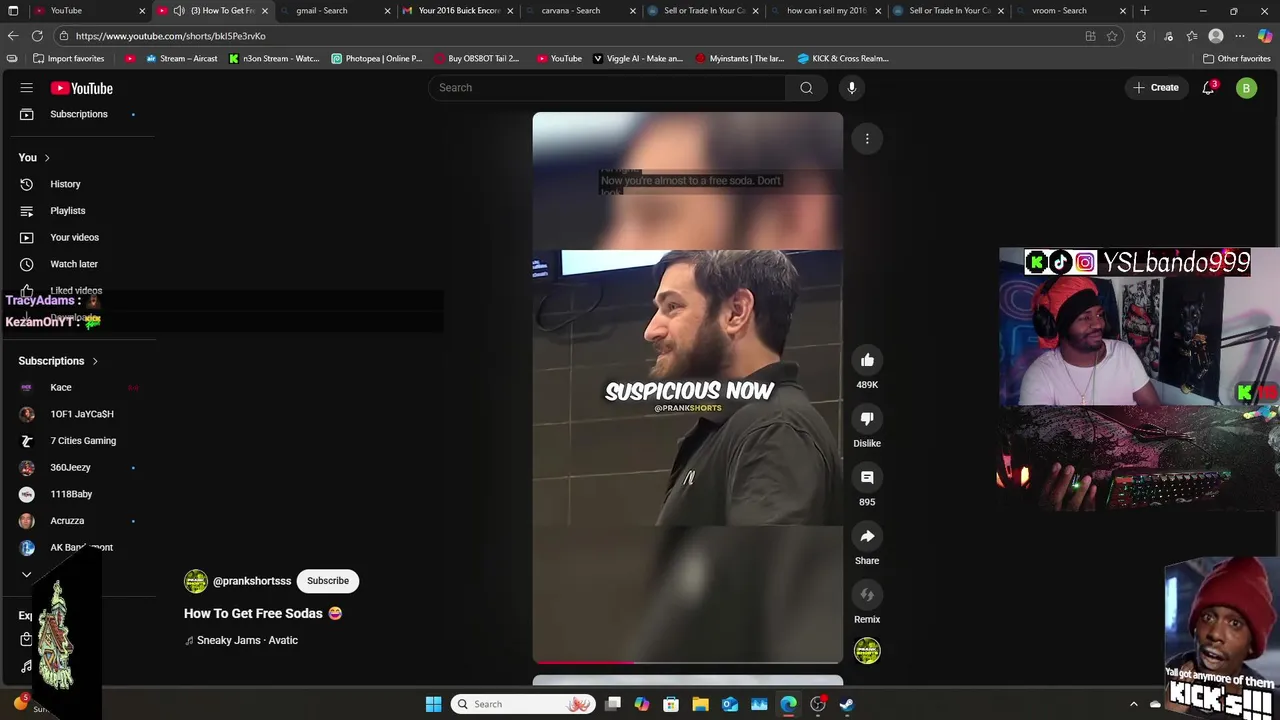Open pranking channel avatar next to @prankshortsss
1280x720 pixels.
196,581
